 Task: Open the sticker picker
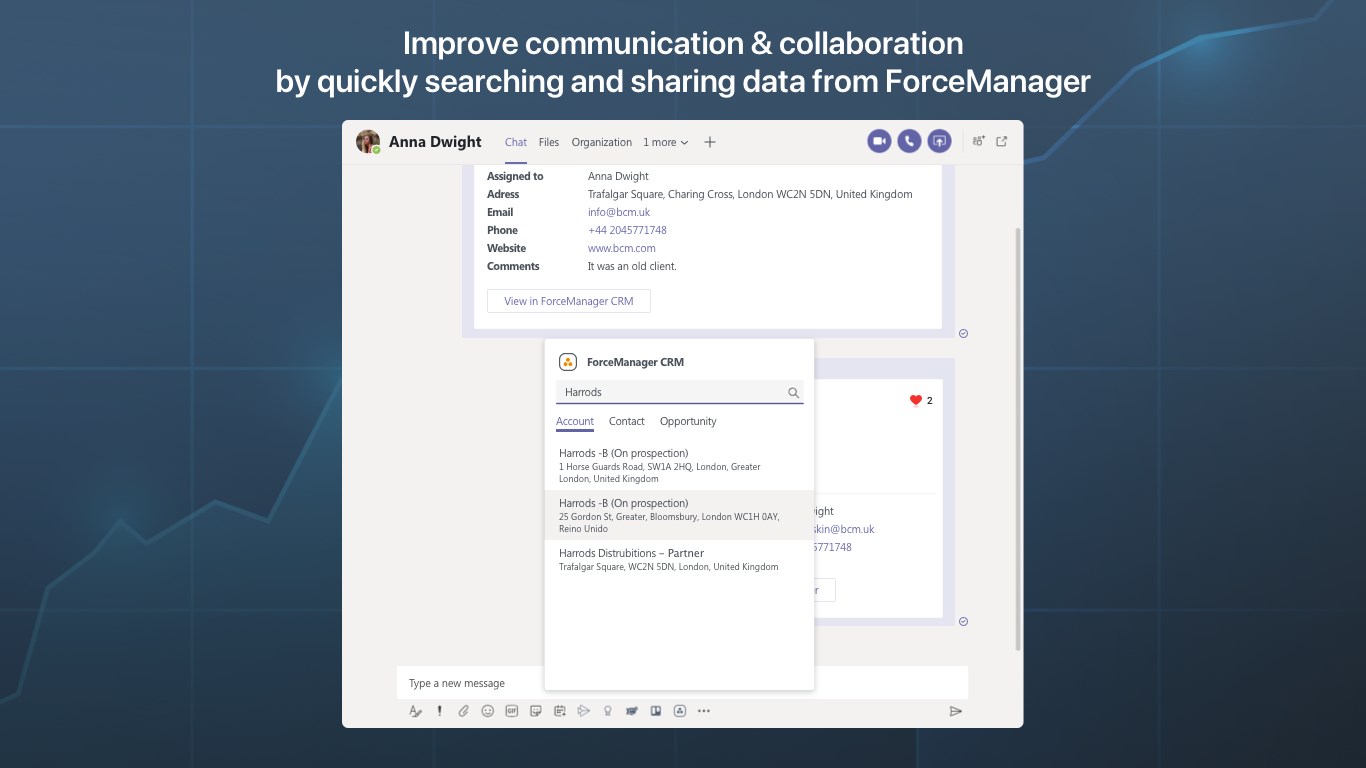(x=536, y=711)
